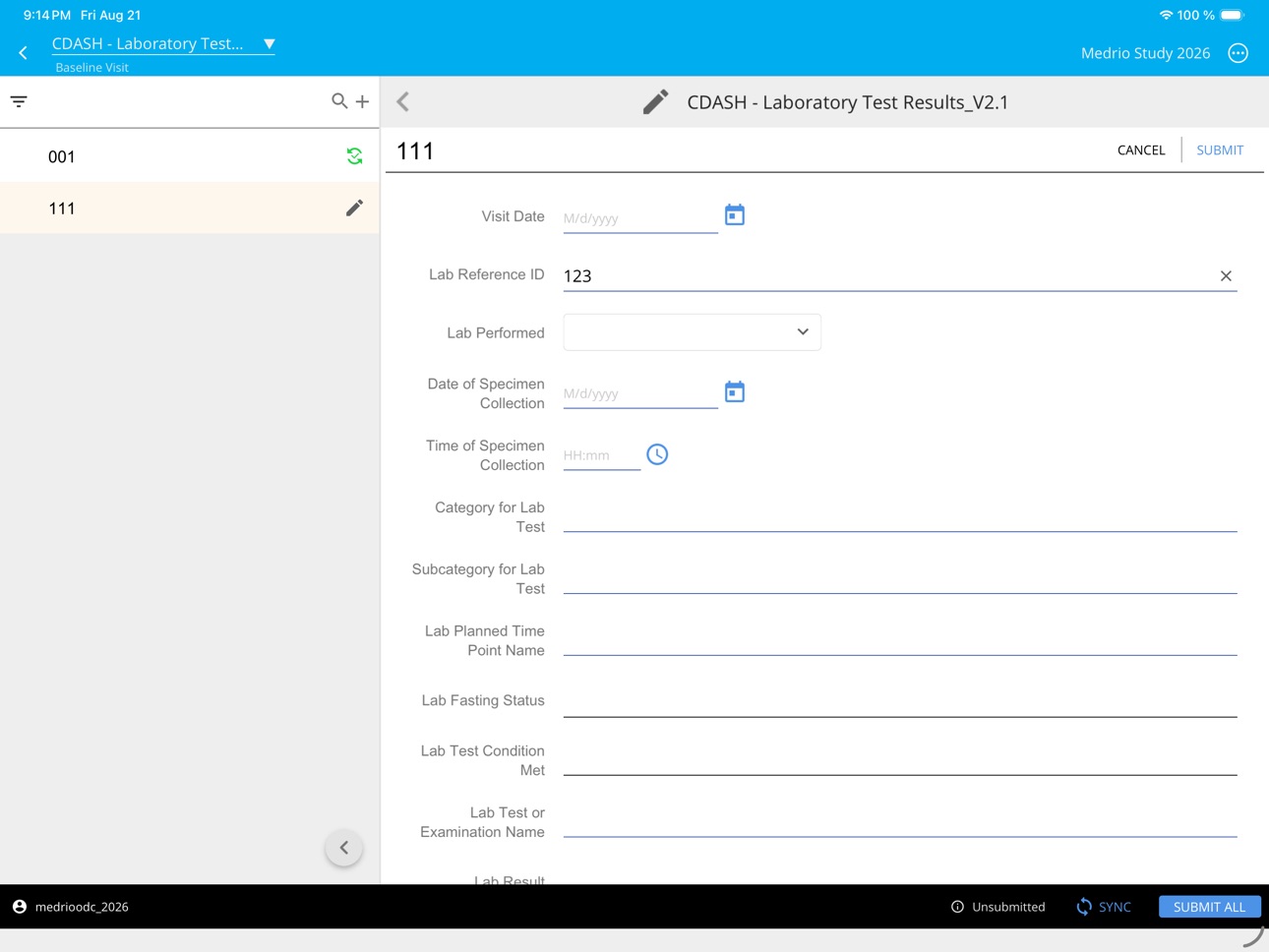1269x952 pixels.
Task: Click the Unsubmitted status text
Action: point(1008,907)
